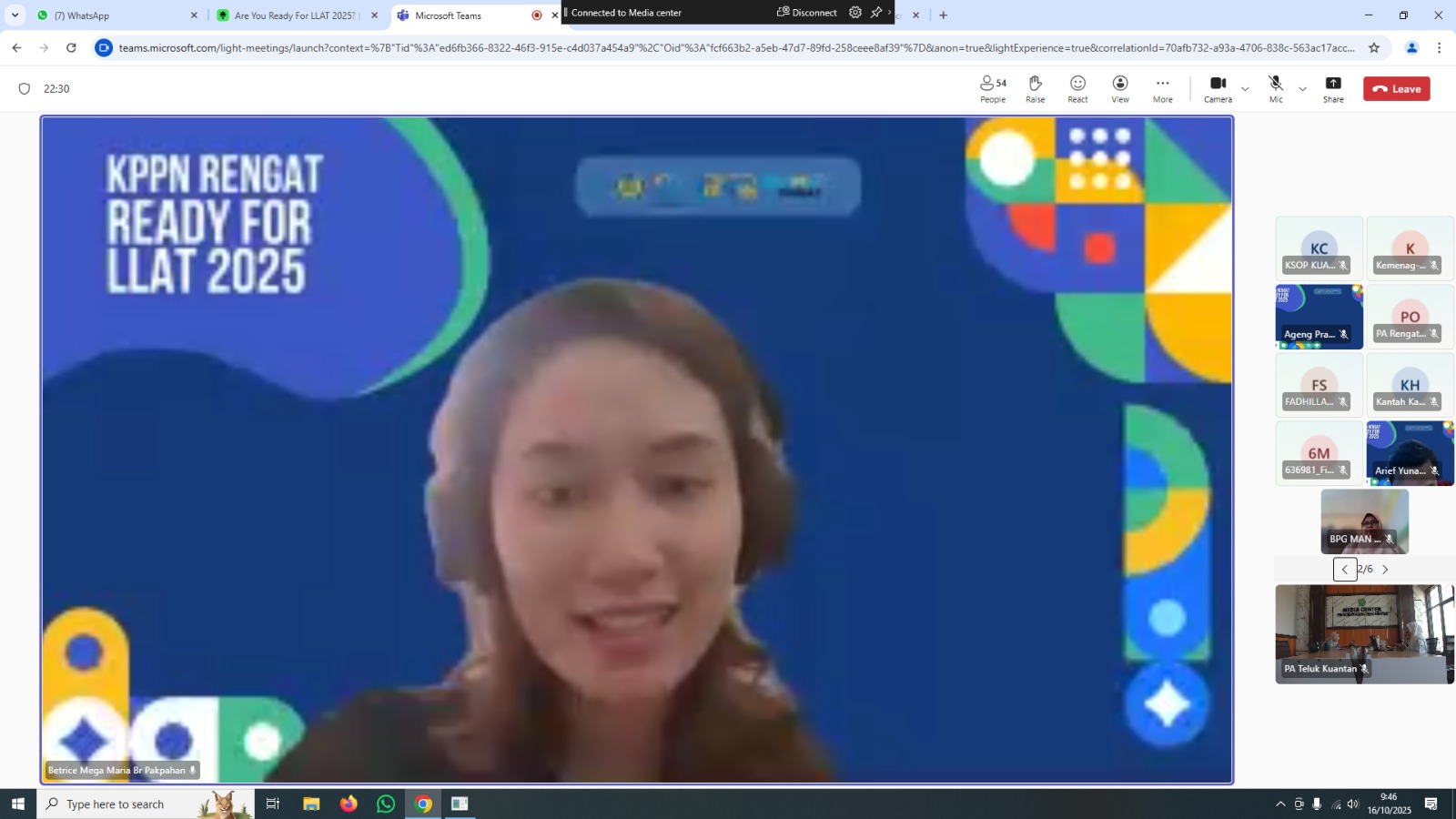Click the shield meeting security icon

click(25, 88)
